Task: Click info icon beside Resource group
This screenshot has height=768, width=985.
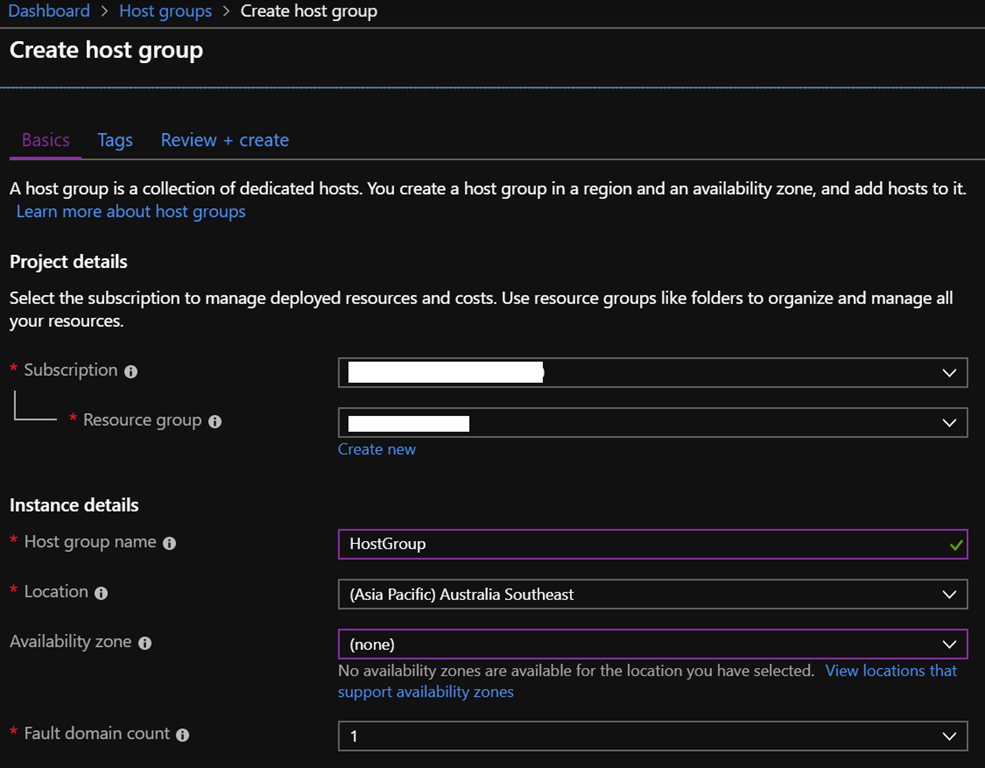Action: click(215, 422)
